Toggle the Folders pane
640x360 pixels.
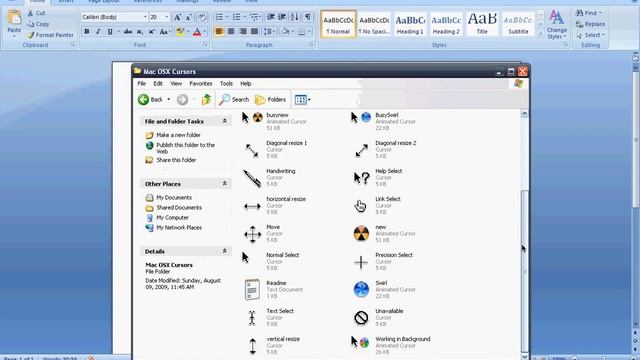[x=270, y=99]
